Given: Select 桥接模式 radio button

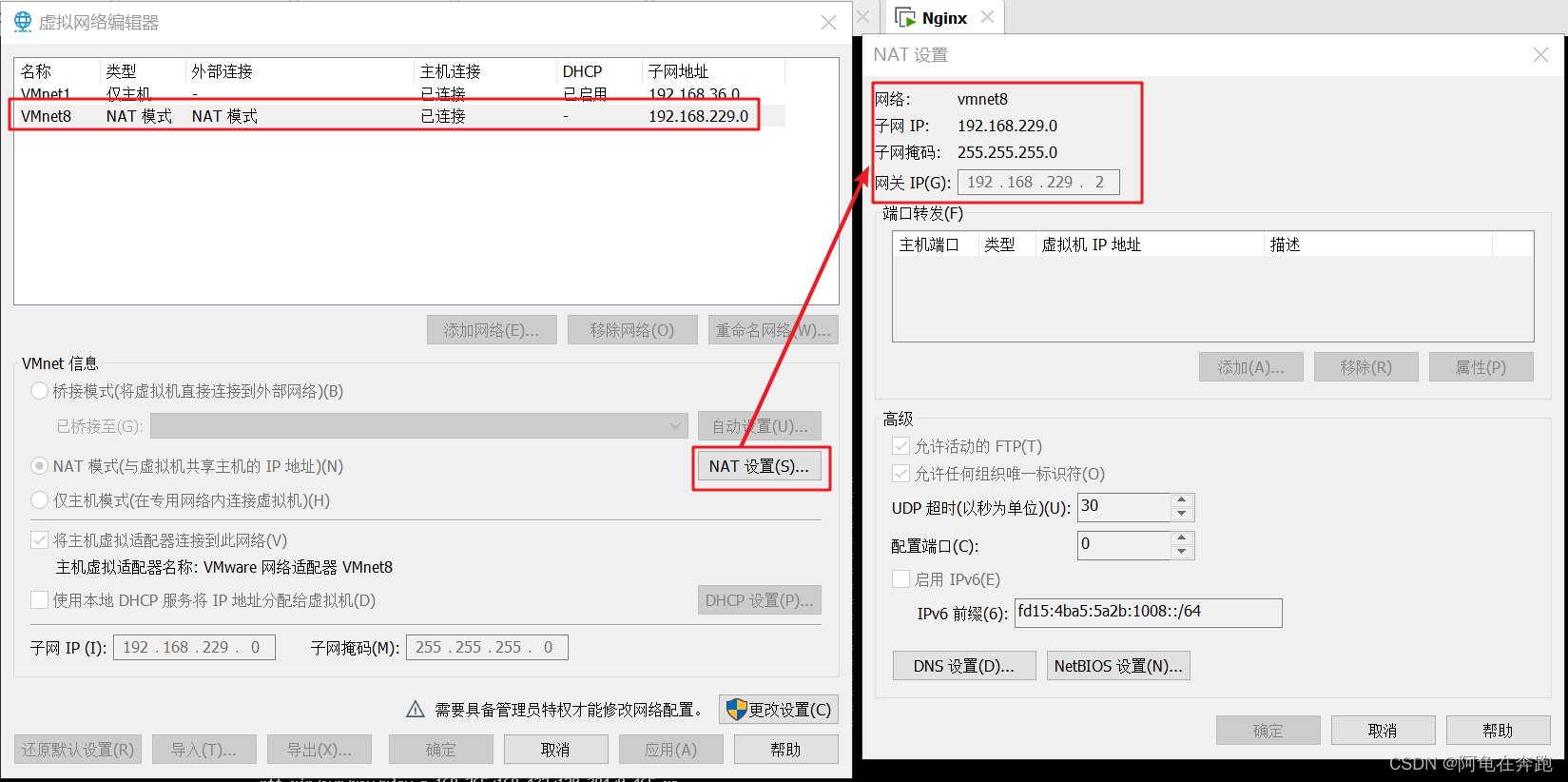Looking at the screenshot, I should [x=40, y=391].
